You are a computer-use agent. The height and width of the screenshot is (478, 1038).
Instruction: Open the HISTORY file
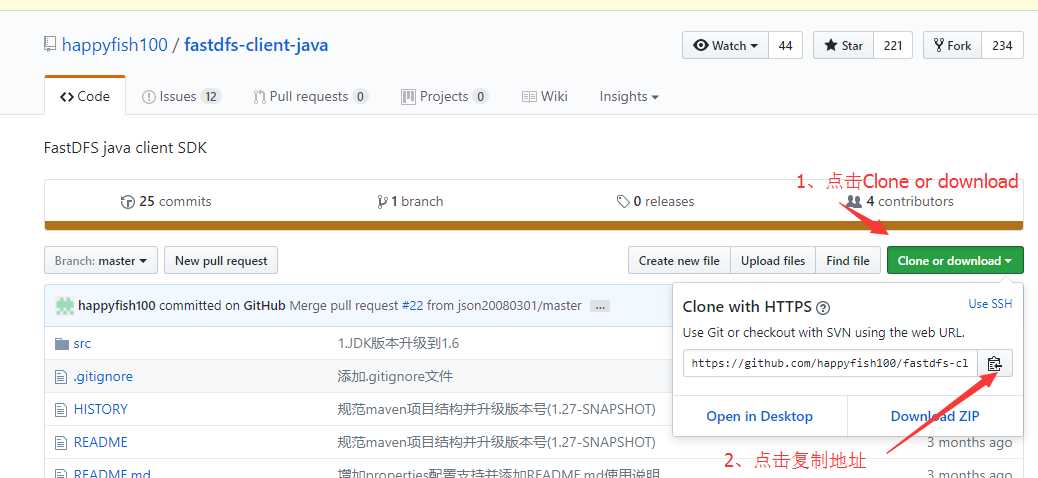(x=101, y=409)
